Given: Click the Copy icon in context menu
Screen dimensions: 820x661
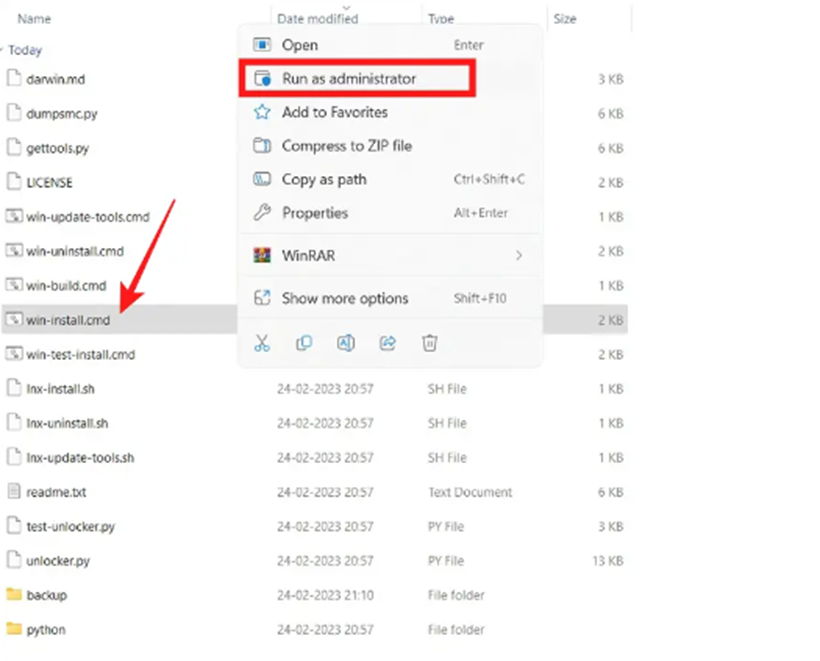Looking at the screenshot, I should click(304, 344).
